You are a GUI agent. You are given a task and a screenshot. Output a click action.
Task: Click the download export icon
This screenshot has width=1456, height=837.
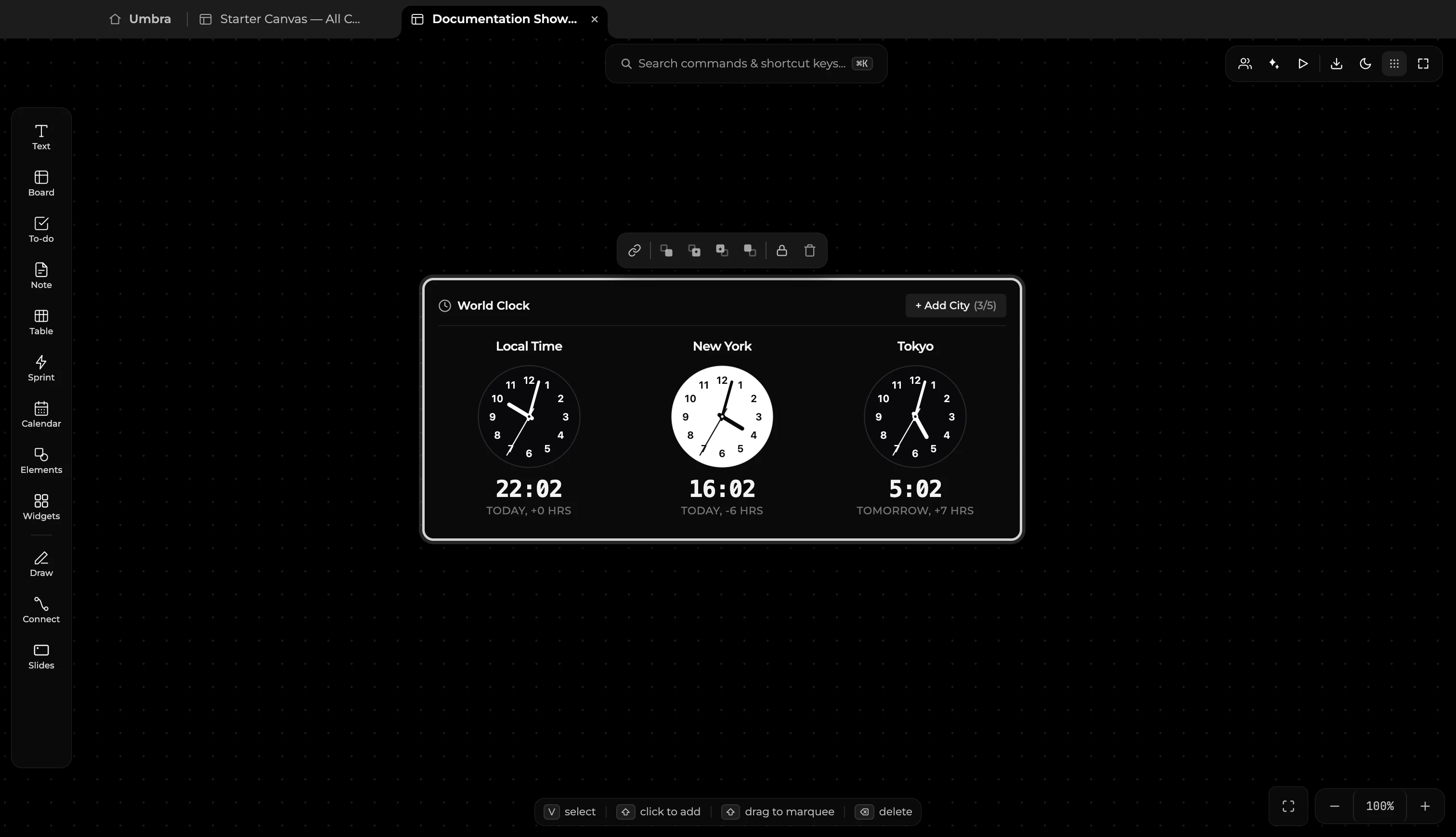[1337, 63]
